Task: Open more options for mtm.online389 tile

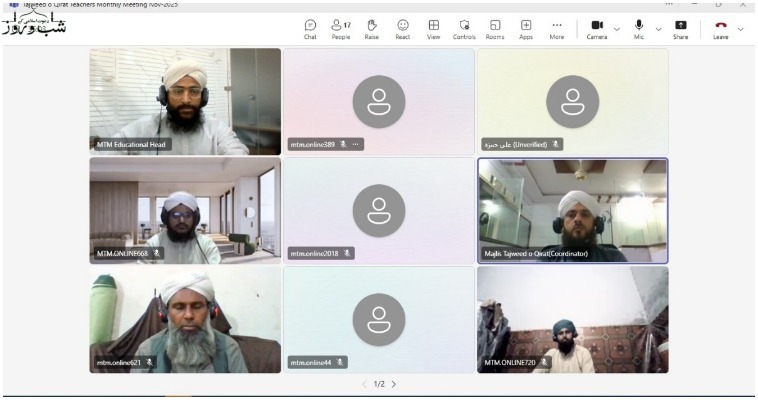Action: click(355, 144)
